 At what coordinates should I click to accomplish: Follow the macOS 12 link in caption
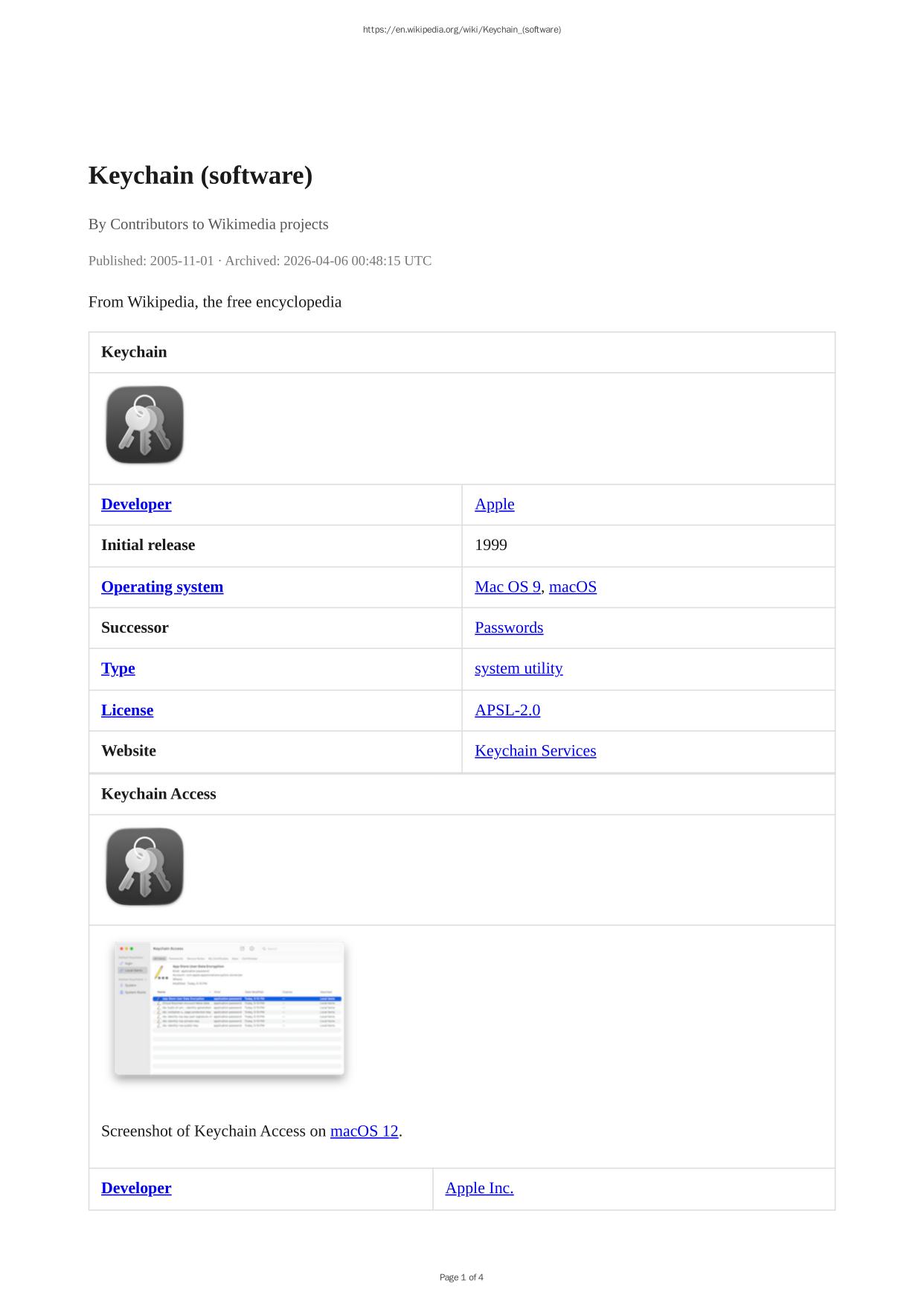[x=364, y=1131]
